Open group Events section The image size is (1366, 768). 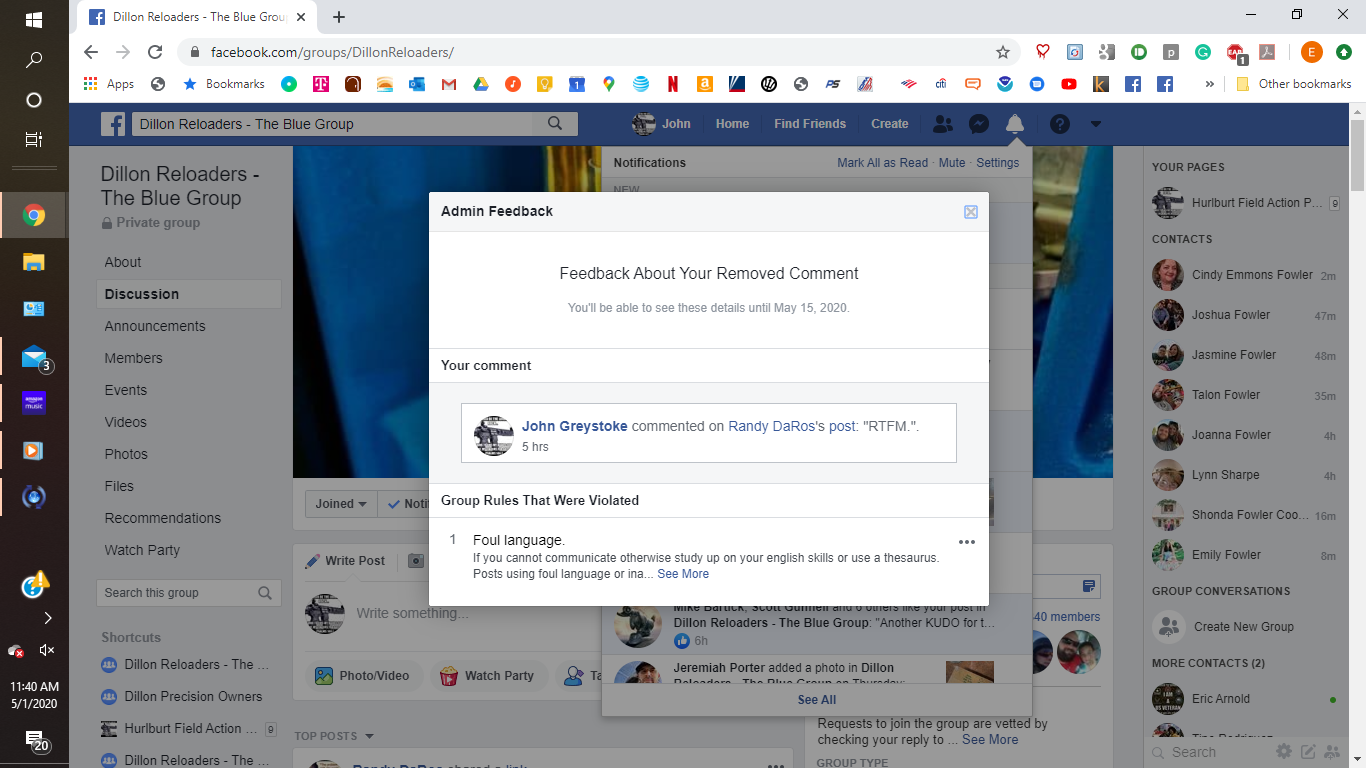coord(126,390)
